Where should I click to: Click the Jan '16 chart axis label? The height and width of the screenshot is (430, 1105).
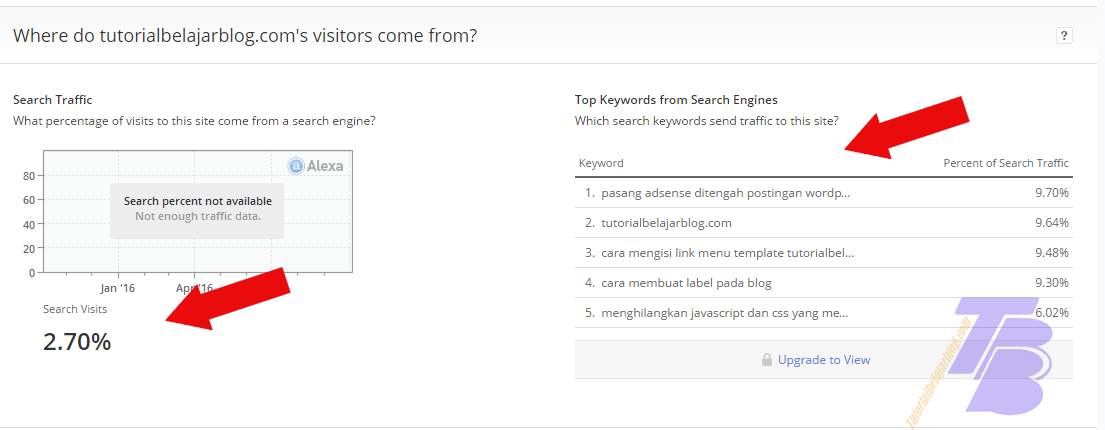pyautogui.click(x=118, y=288)
